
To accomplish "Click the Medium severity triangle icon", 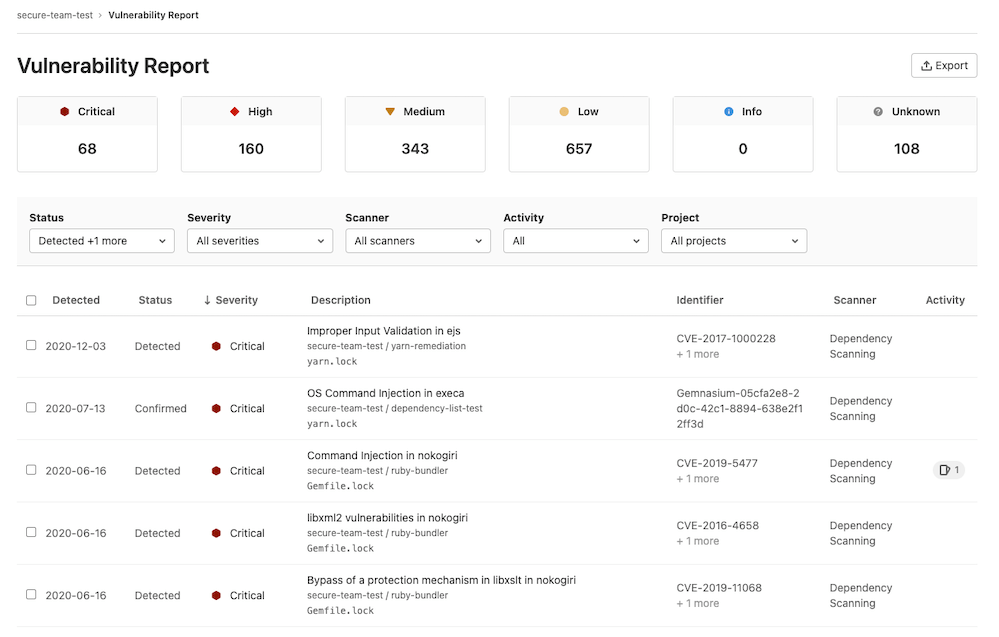I will 390,112.
